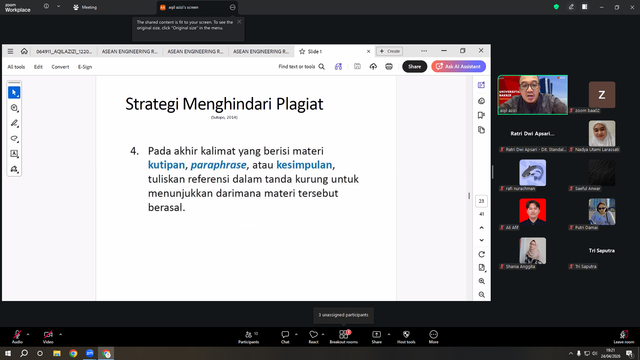Open Participants panel in Zoom
The height and width of the screenshot is (360, 640).
249,337
